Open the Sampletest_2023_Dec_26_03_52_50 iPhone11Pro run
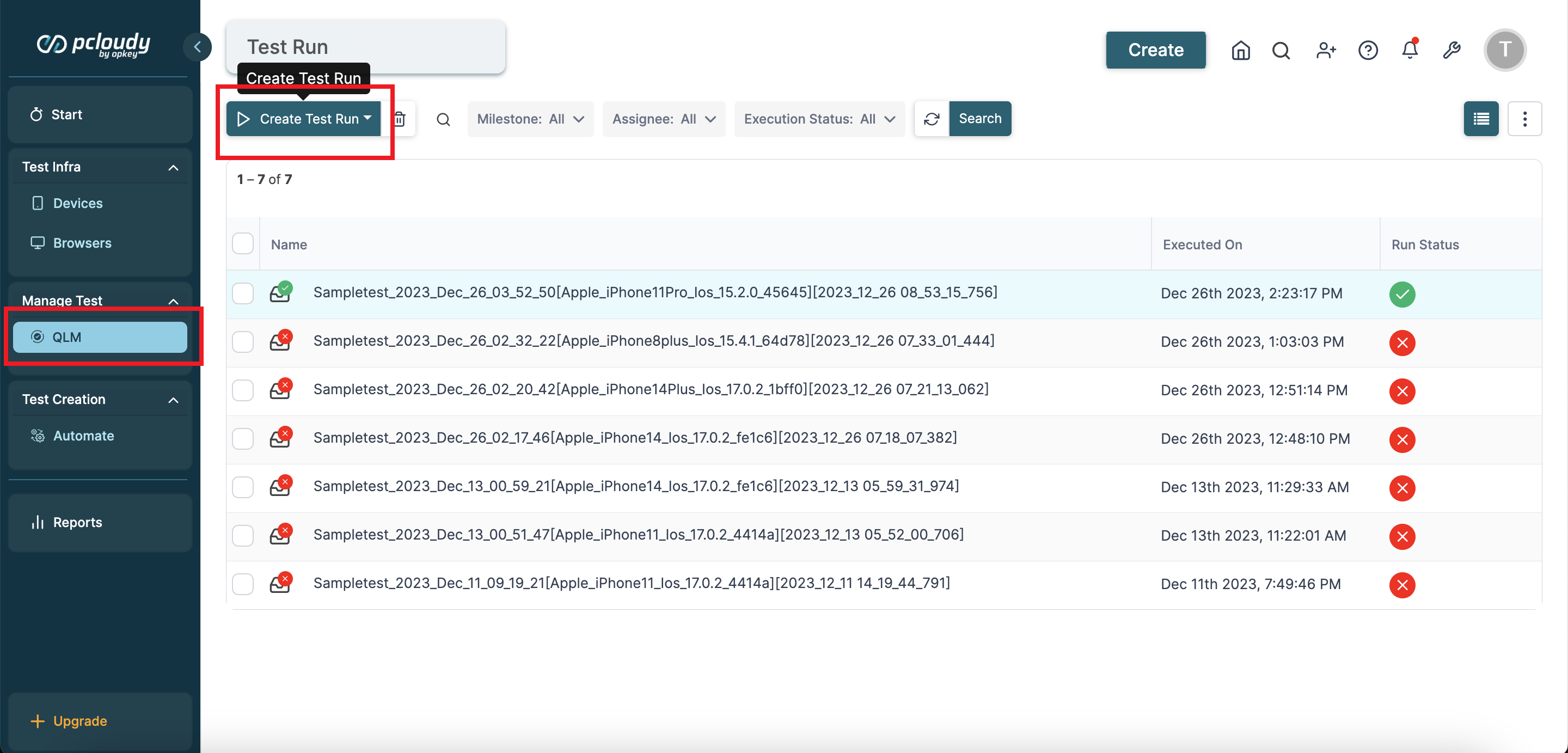Image resolution: width=1568 pixels, height=753 pixels. [655, 293]
